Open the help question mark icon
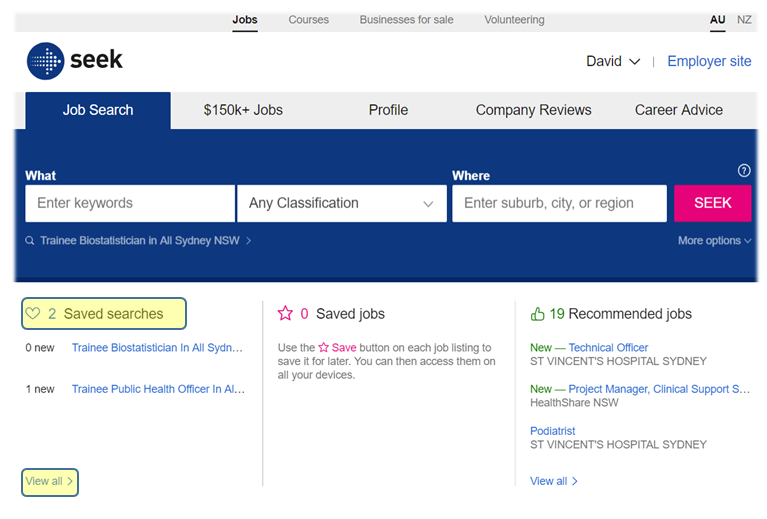This screenshot has width=767, height=519. 744,171
